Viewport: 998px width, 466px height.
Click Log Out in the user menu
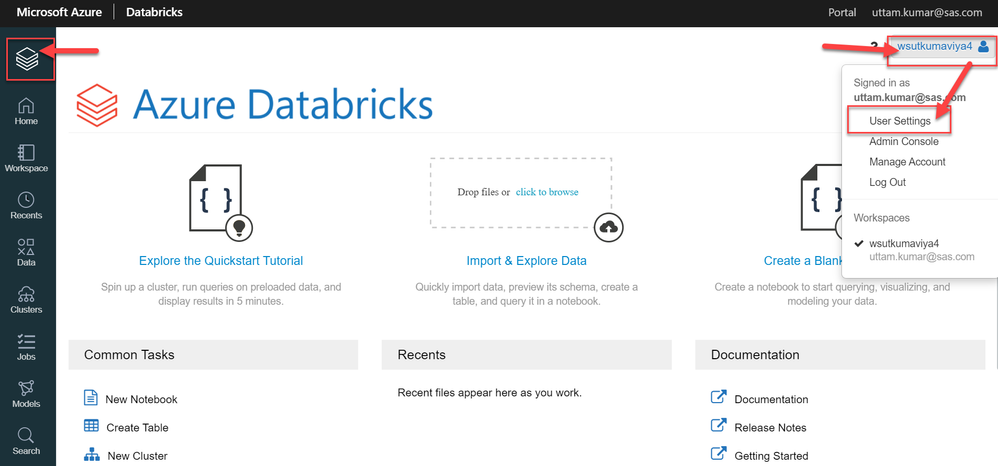pyautogui.click(x=887, y=182)
